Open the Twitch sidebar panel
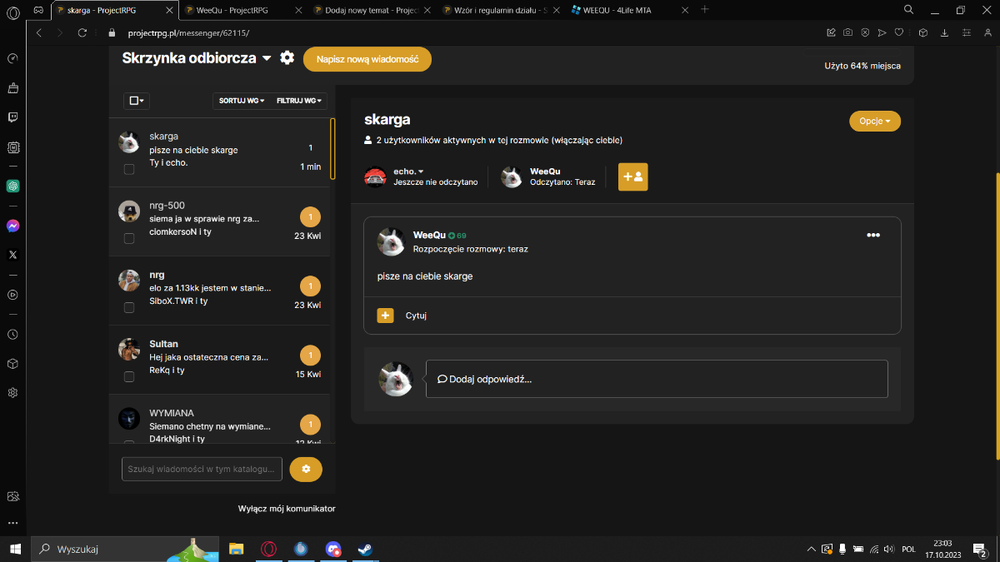The image size is (1000, 562). click(x=13, y=117)
